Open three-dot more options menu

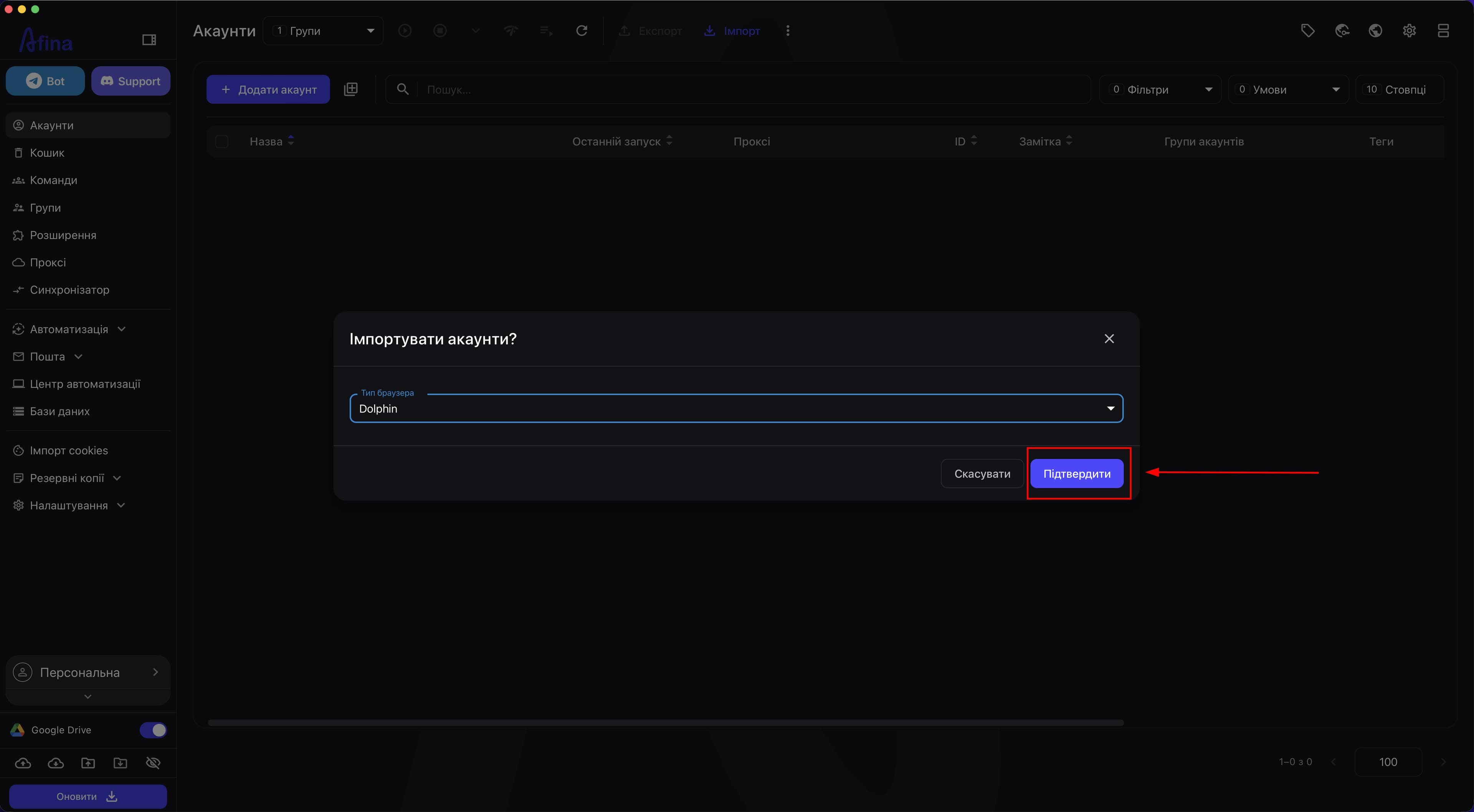788,31
